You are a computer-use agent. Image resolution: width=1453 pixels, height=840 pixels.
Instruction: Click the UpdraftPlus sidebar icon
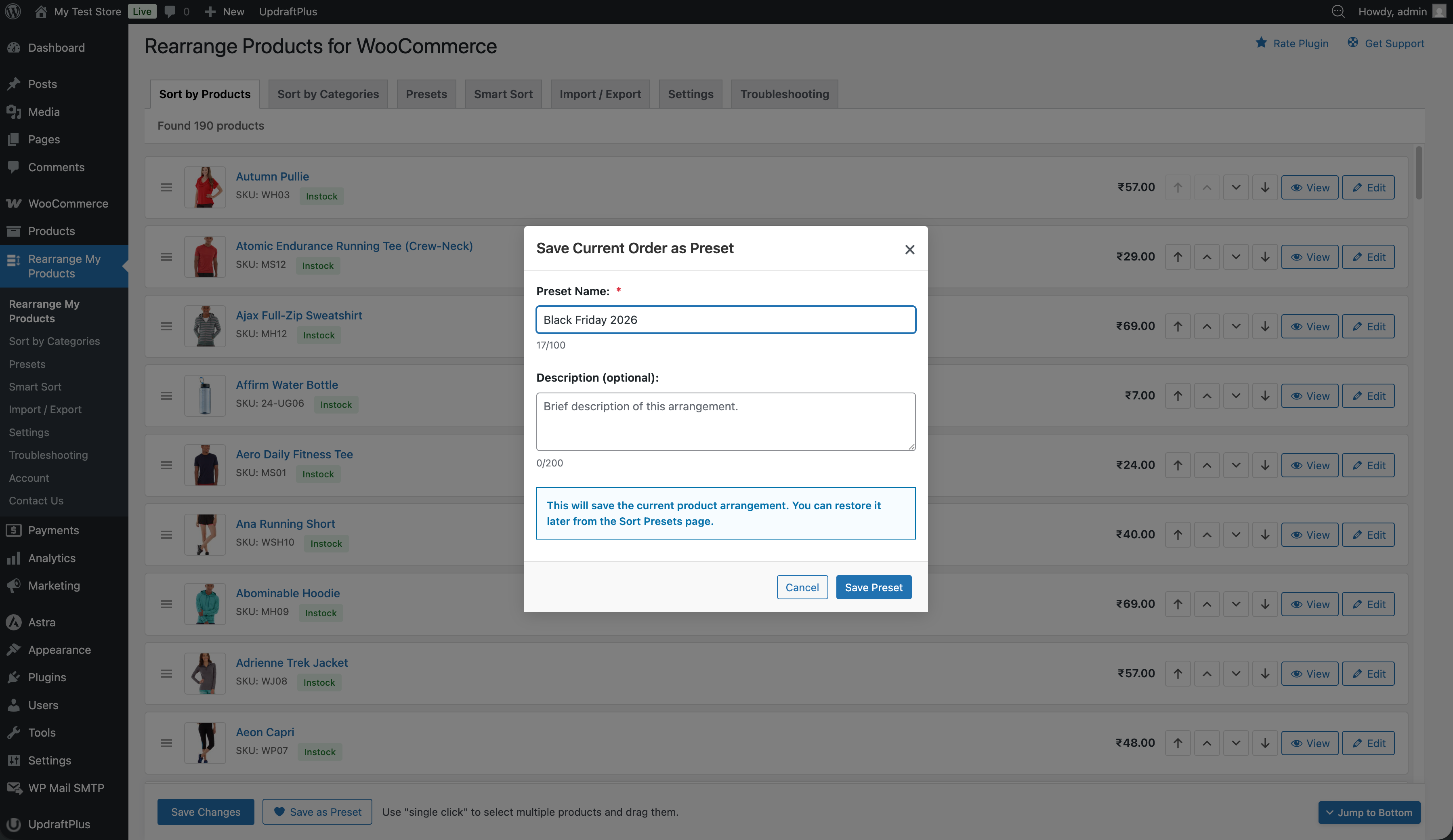(x=14, y=824)
